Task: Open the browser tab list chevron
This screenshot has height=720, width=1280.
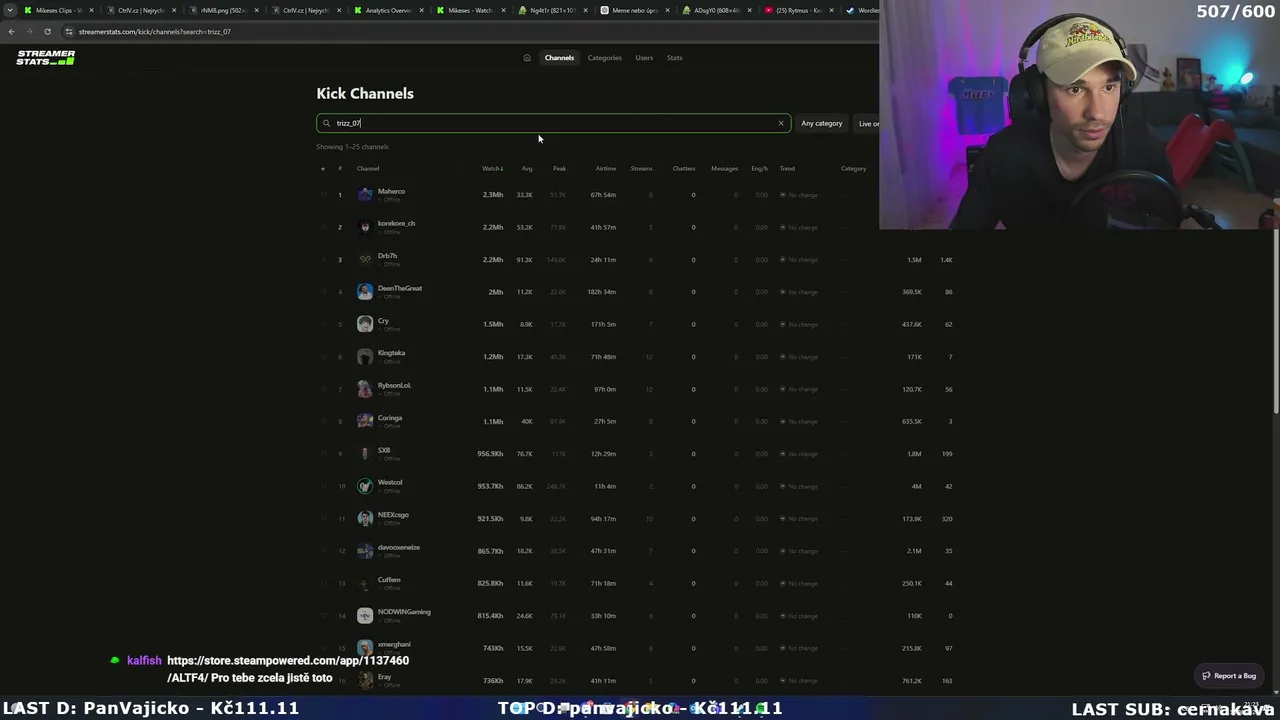Action: [10, 10]
